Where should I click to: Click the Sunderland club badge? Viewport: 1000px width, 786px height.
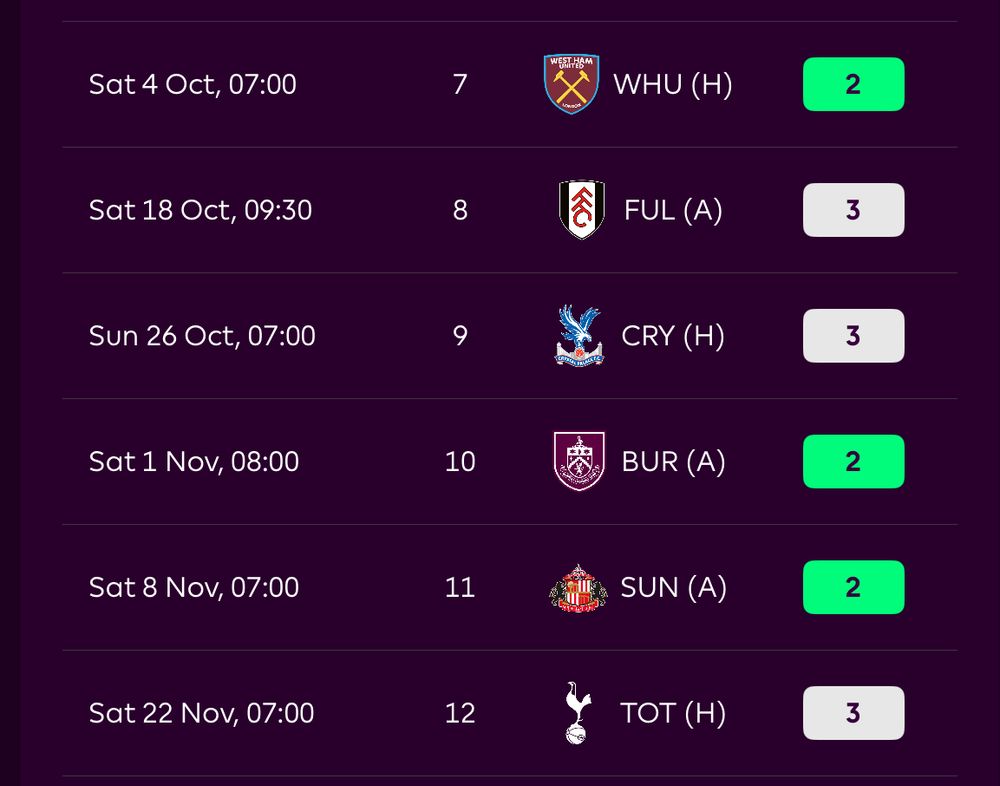pyautogui.click(x=578, y=587)
